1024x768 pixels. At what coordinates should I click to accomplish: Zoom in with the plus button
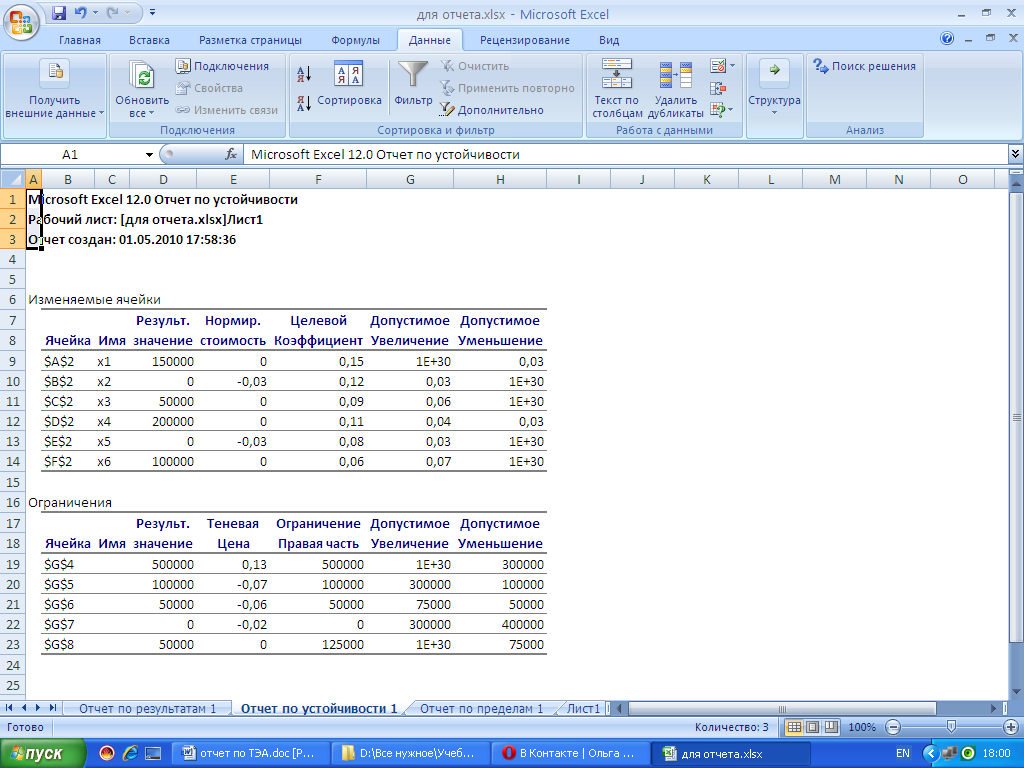click(x=1010, y=727)
